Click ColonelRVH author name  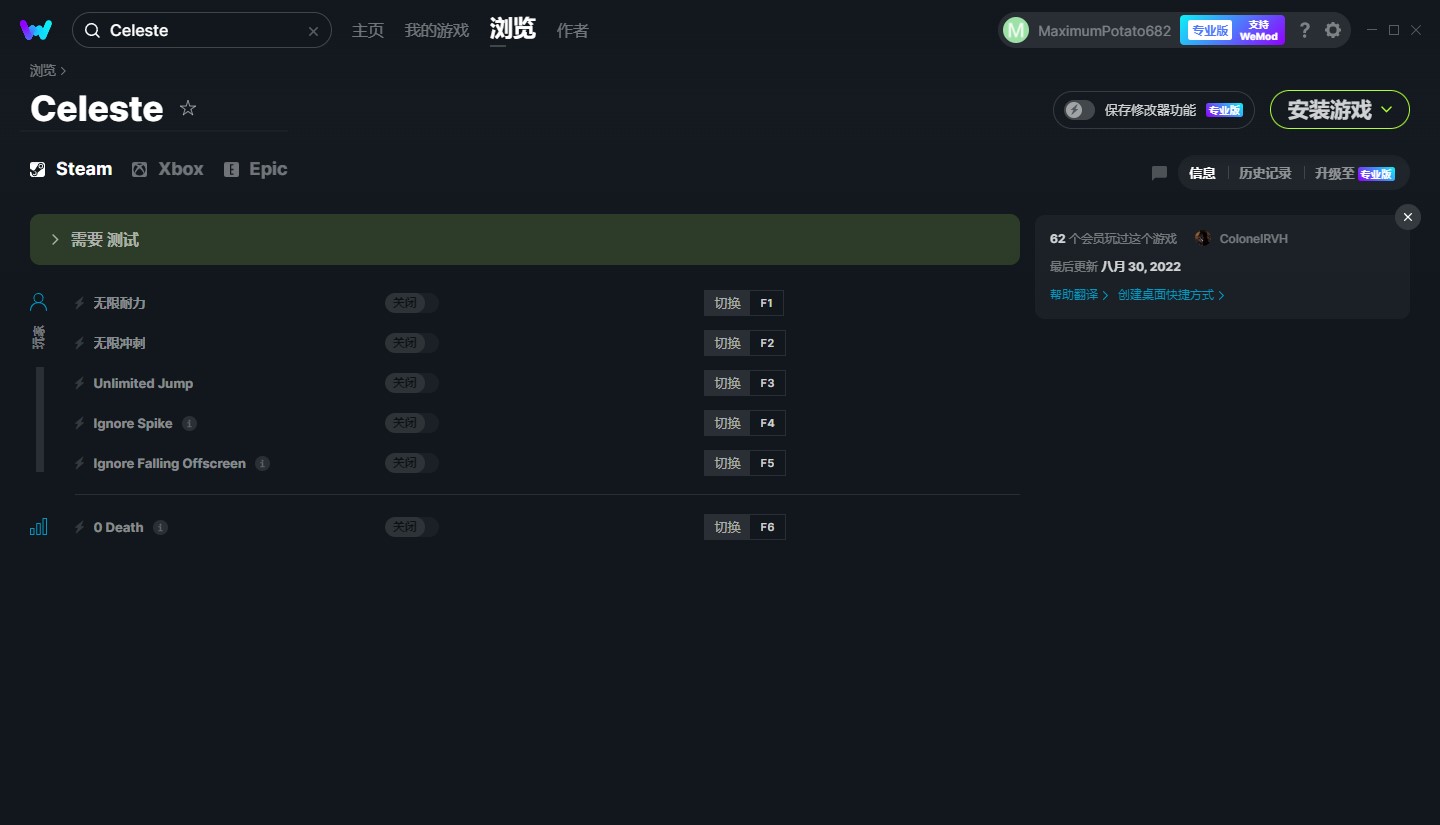1254,239
